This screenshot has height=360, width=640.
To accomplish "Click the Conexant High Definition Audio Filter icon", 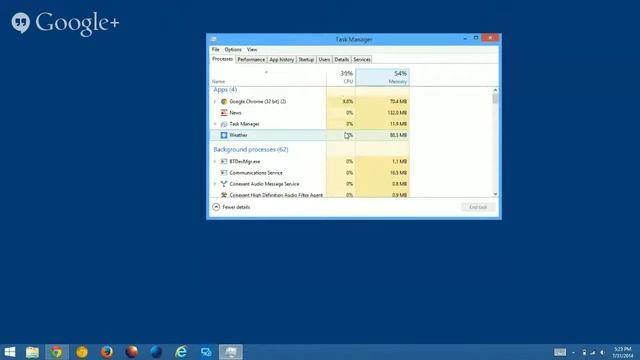I will pyautogui.click(x=224, y=195).
